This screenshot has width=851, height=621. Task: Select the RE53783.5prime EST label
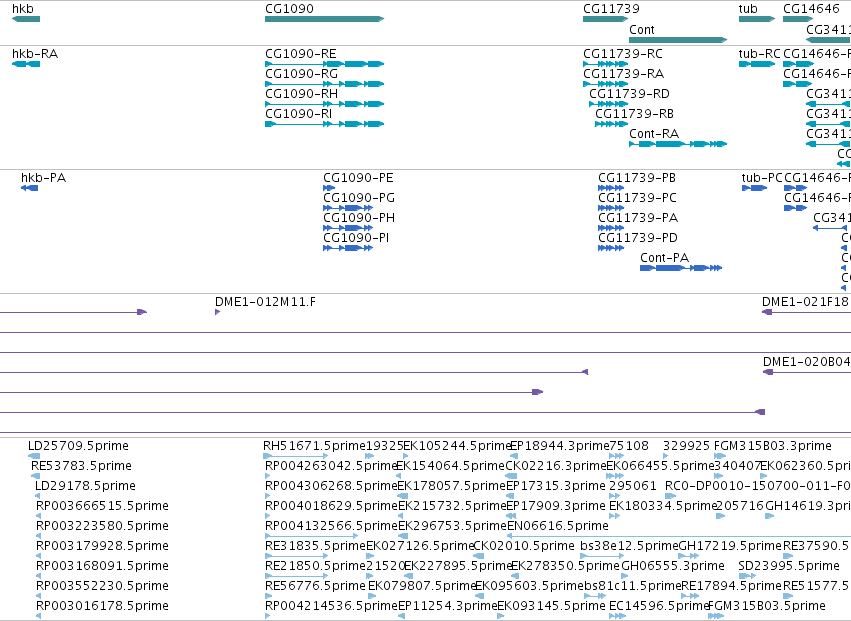pos(81,466)
